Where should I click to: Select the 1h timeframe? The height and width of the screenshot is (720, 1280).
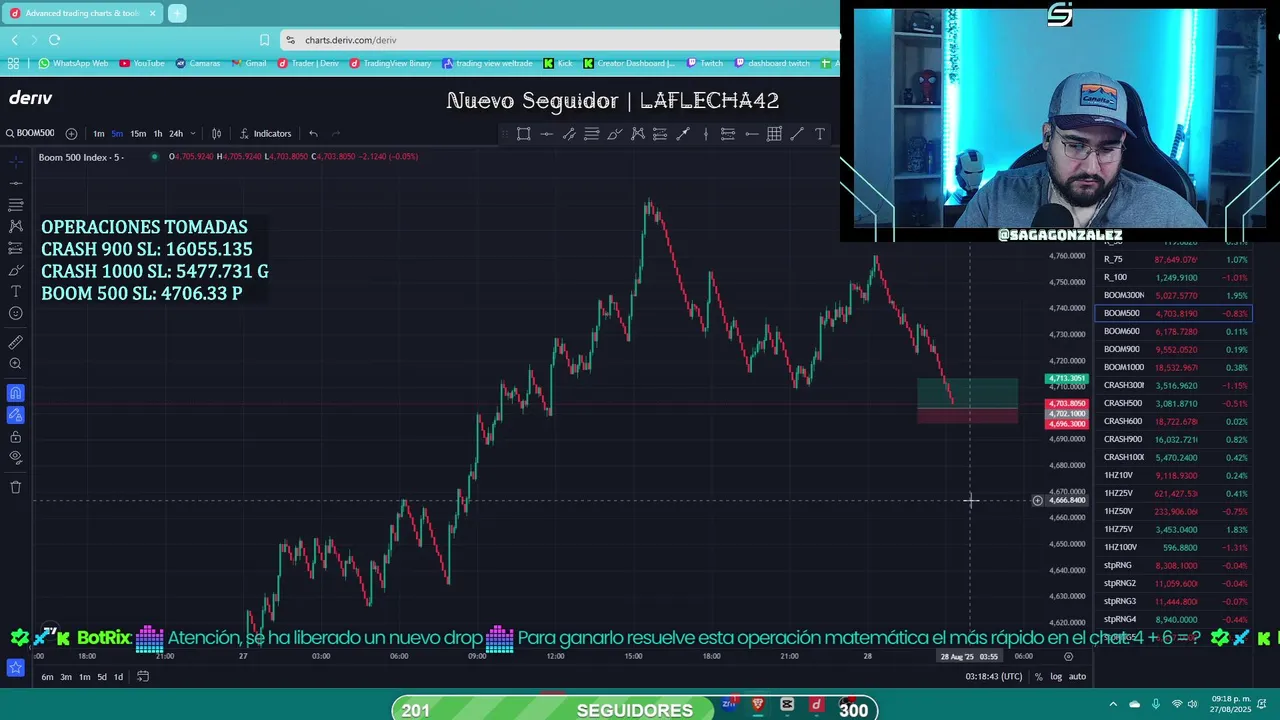[x=158, y=134]
